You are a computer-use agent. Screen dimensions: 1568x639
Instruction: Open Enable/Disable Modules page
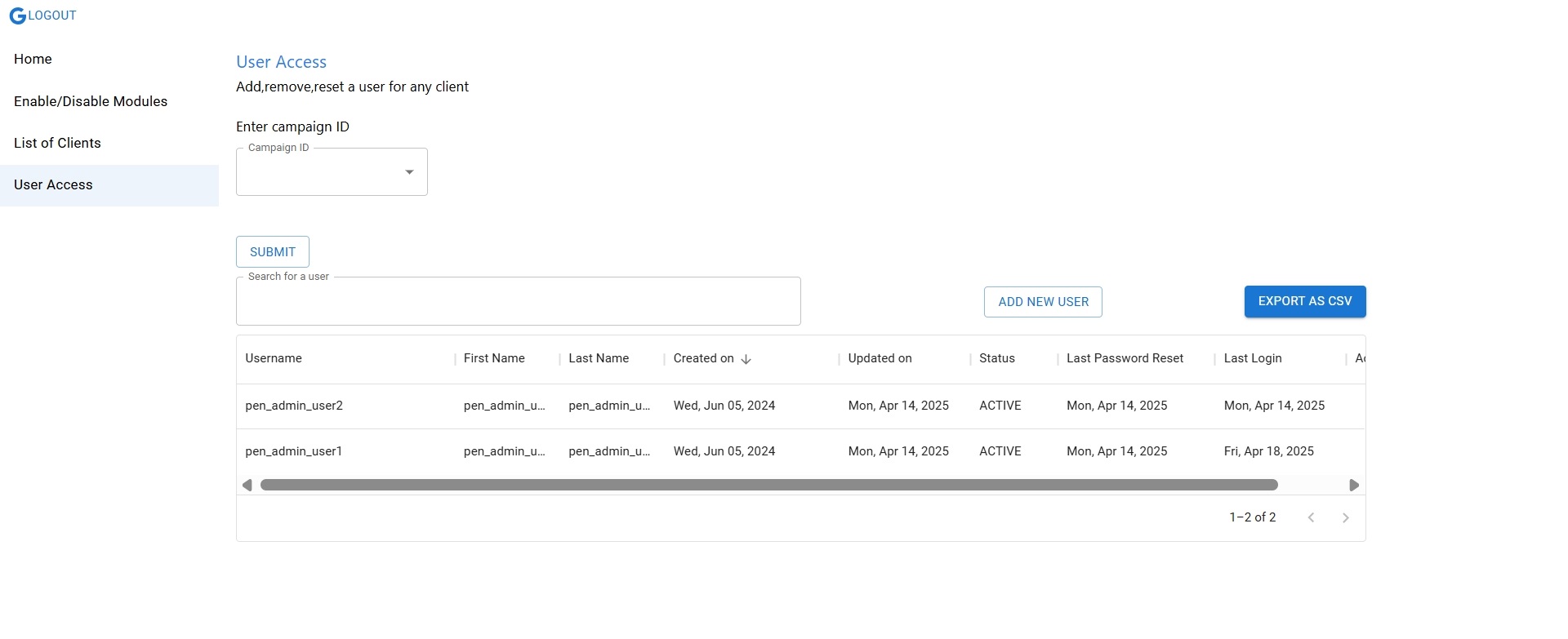tap(91, 101)
